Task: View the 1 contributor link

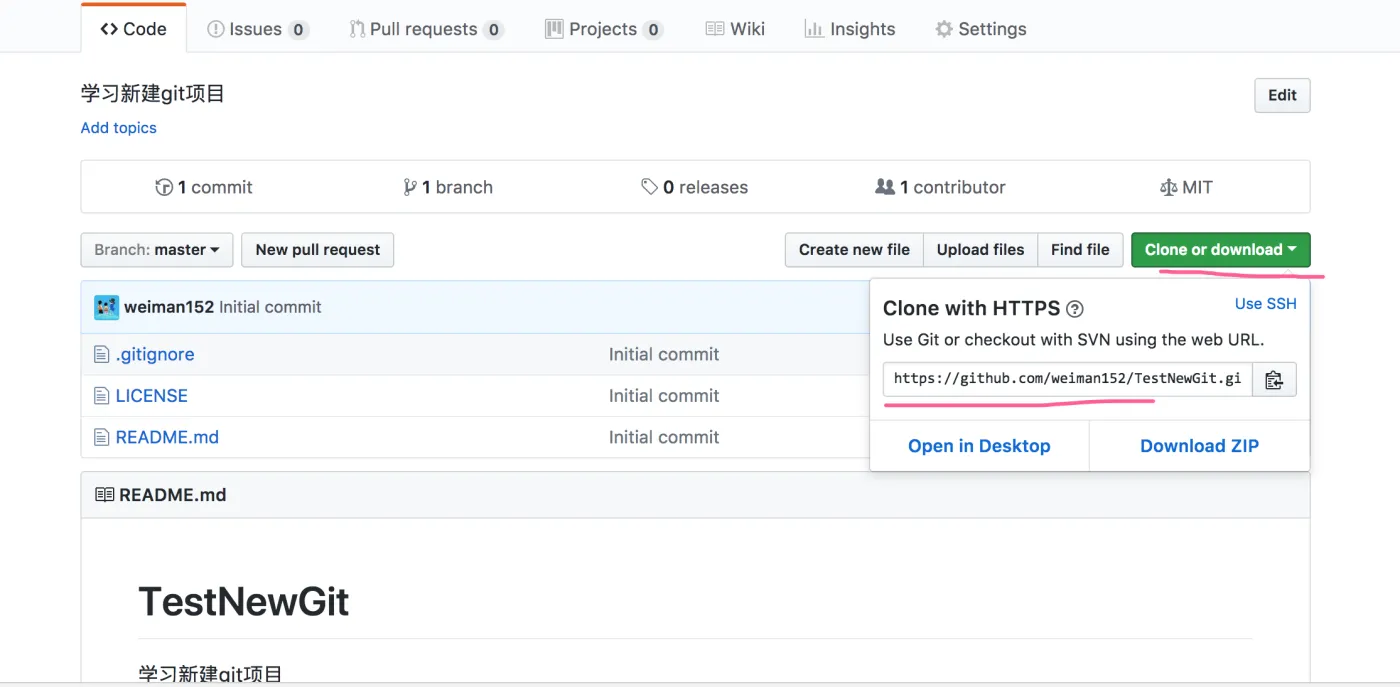Action: [x=940, y=187]
